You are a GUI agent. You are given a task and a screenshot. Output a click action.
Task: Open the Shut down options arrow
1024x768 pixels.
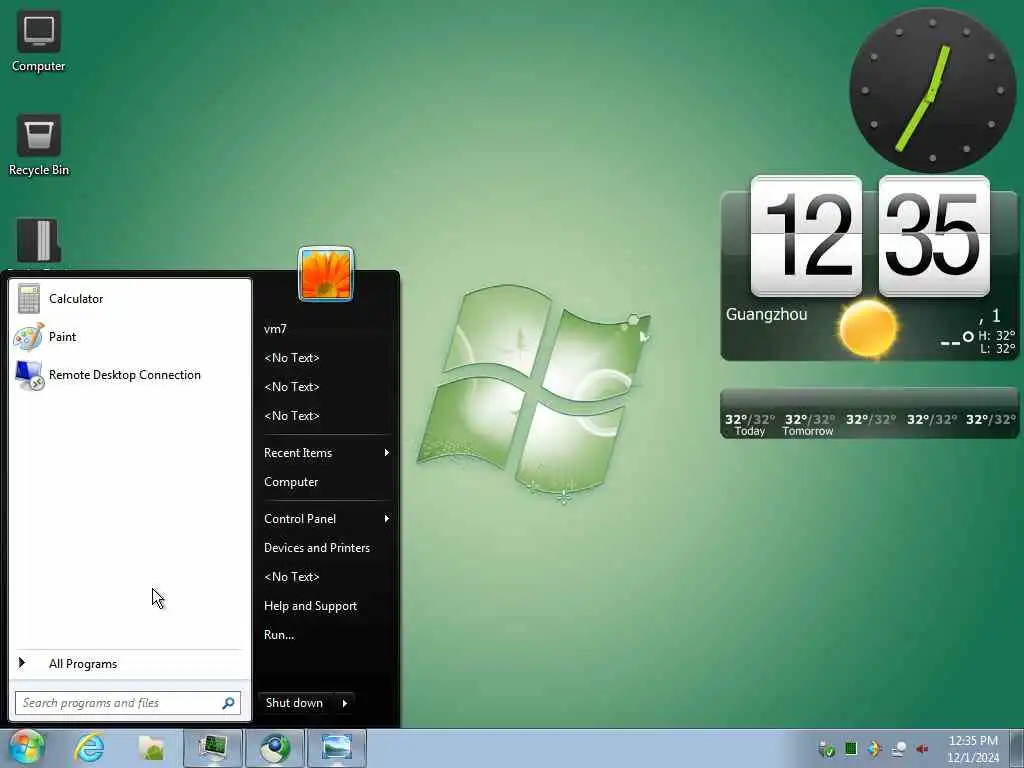click(x=345, y=703)
